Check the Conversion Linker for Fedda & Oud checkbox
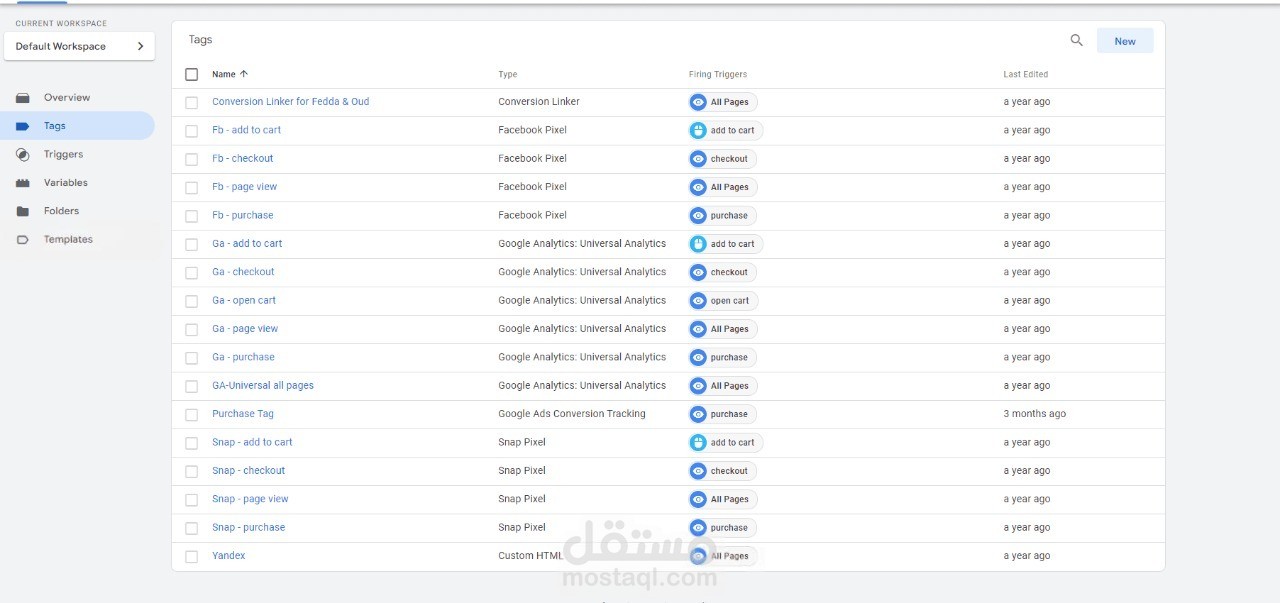Image resolution: width=1280 pixels, height=603 pixels. 192,102
